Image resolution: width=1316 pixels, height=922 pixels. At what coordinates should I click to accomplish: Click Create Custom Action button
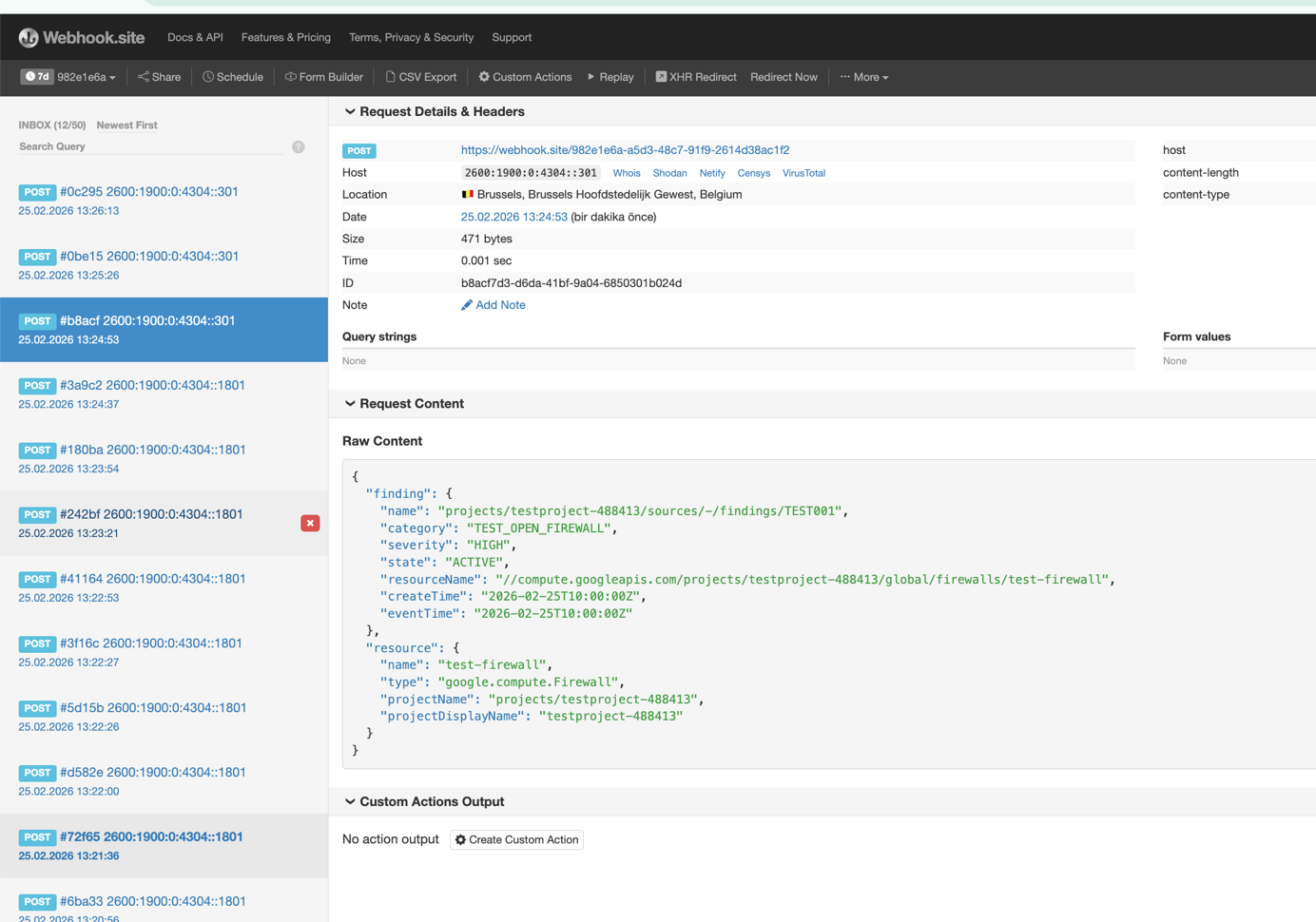point(516,840)
